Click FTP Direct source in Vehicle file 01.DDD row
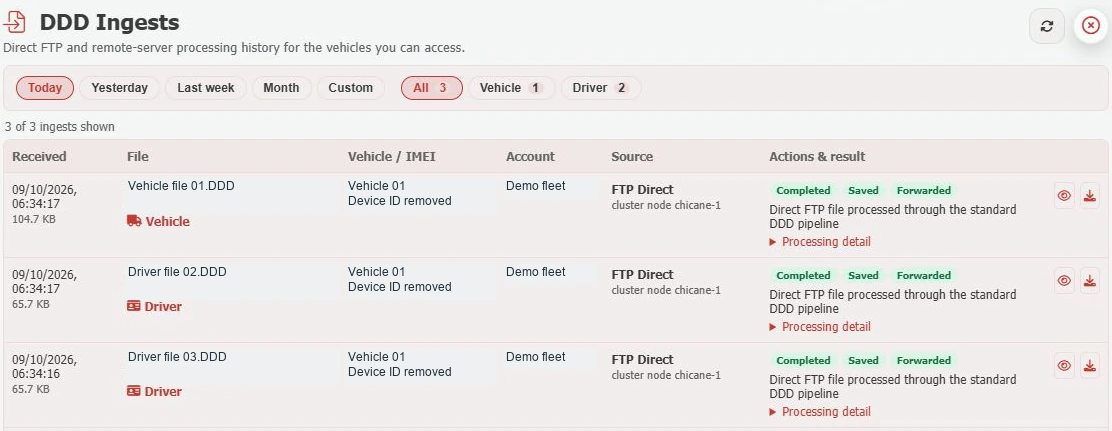 click(643, 189)
